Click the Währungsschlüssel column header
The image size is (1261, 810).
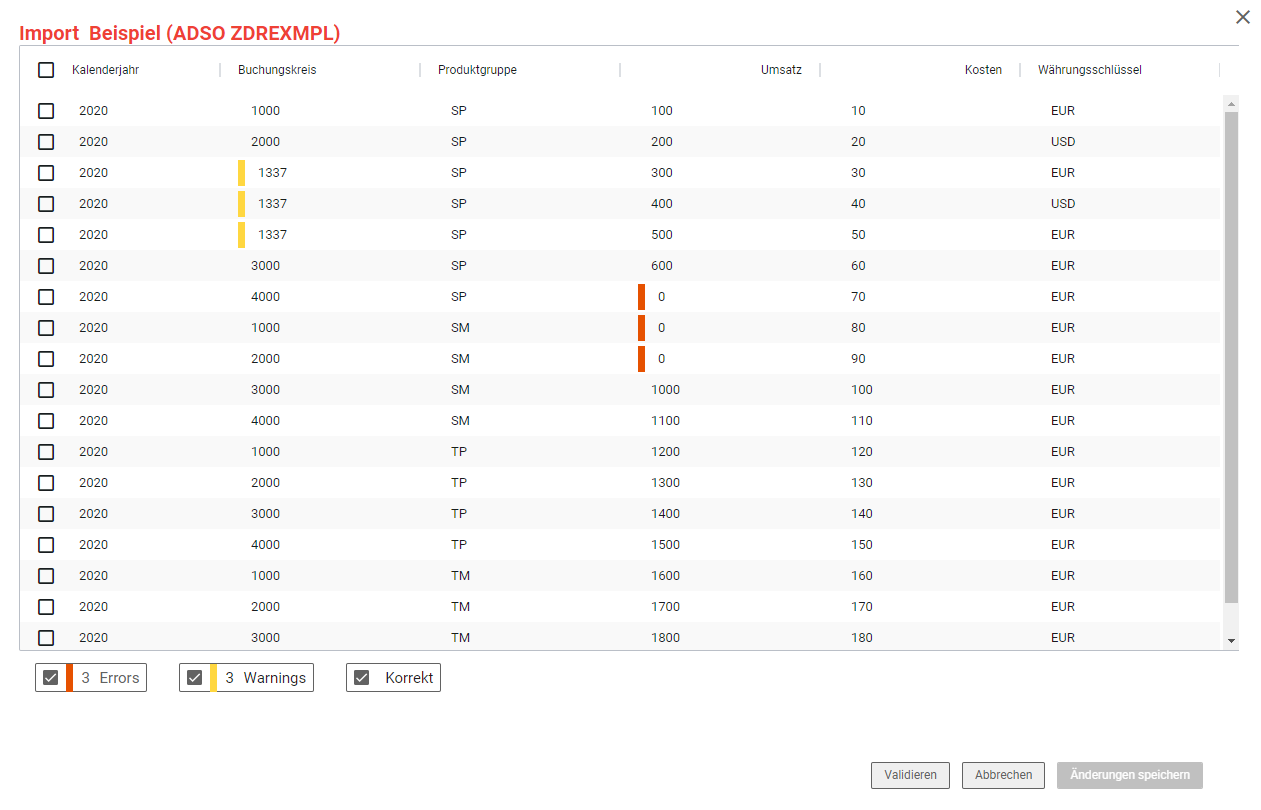pyautogui.click(x=1090, y=70)
